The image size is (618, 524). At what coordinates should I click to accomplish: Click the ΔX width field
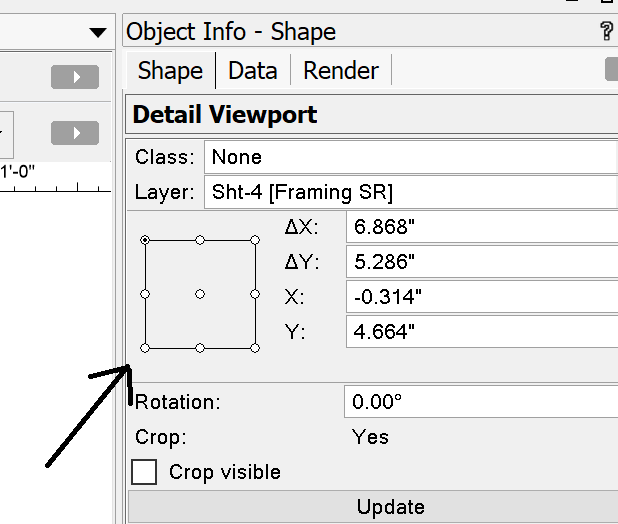click(x=480, y=227)
